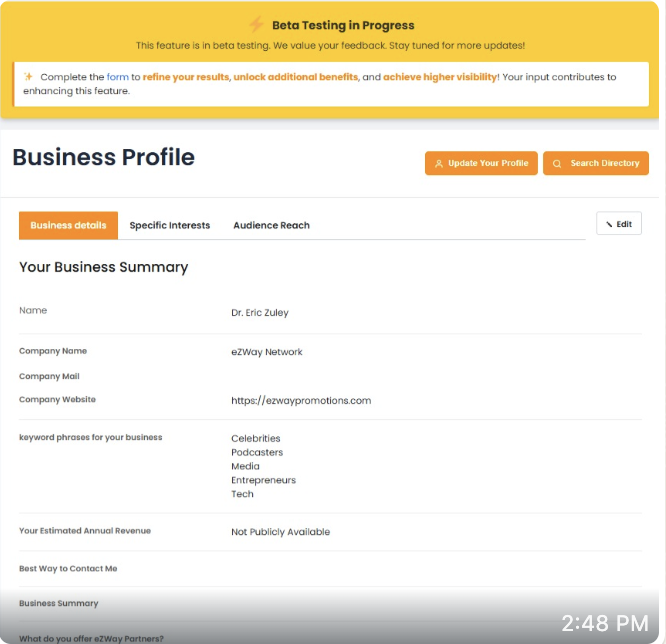Image resolution: width=666 pixels, height=644 pixels.
Task: Click 'Beta Testing in Progress' heading
Action: click(x=343, y=25)
